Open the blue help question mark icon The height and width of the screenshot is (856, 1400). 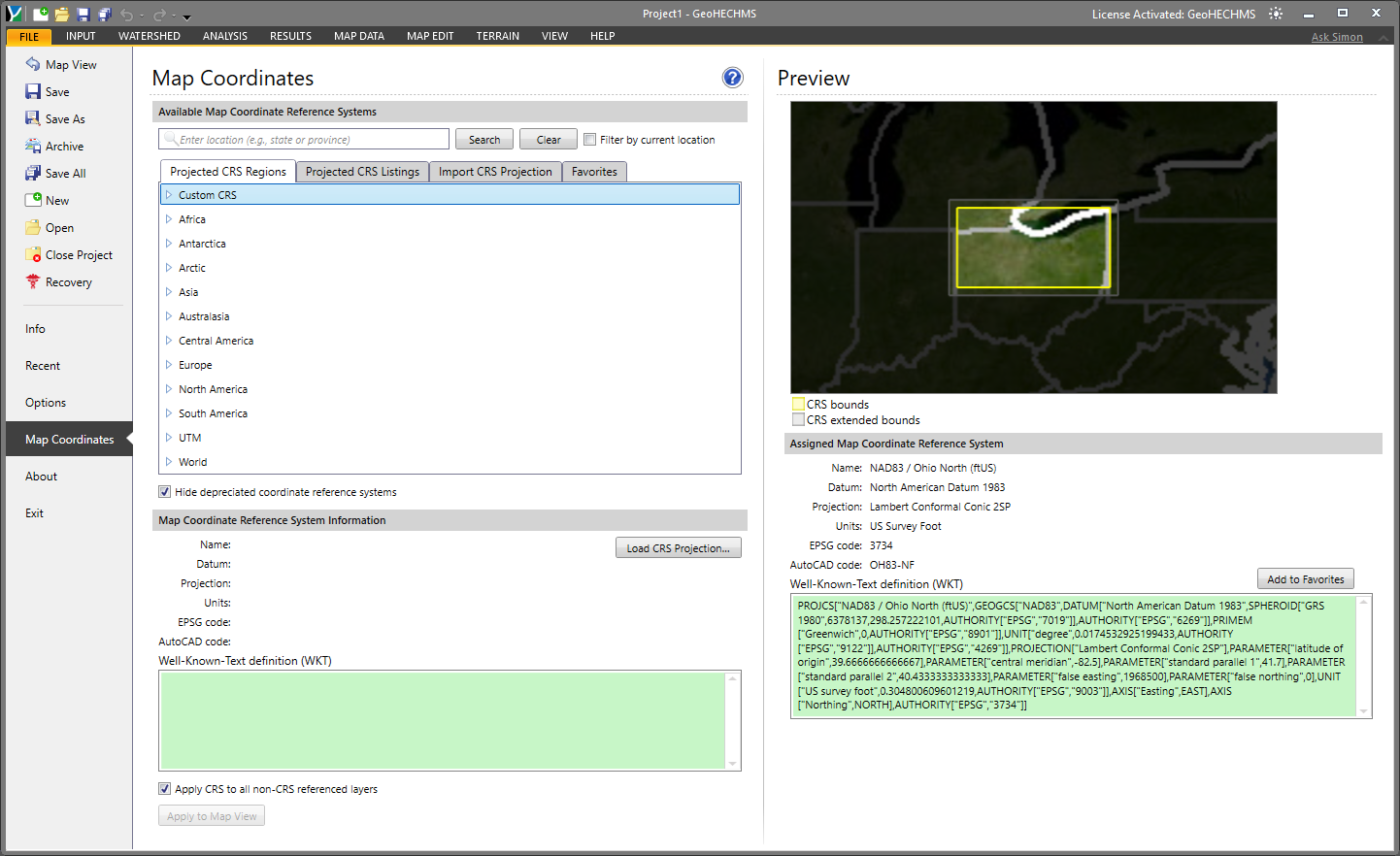[732, 78]
